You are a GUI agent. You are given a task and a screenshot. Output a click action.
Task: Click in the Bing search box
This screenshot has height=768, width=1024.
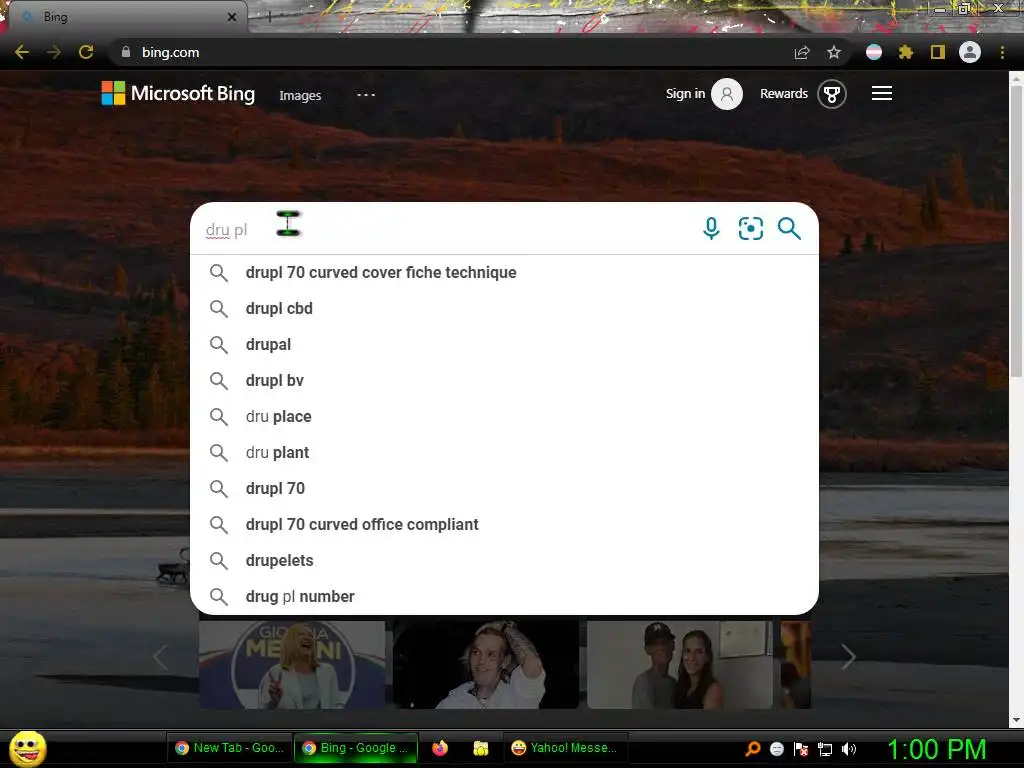(444, 229)
